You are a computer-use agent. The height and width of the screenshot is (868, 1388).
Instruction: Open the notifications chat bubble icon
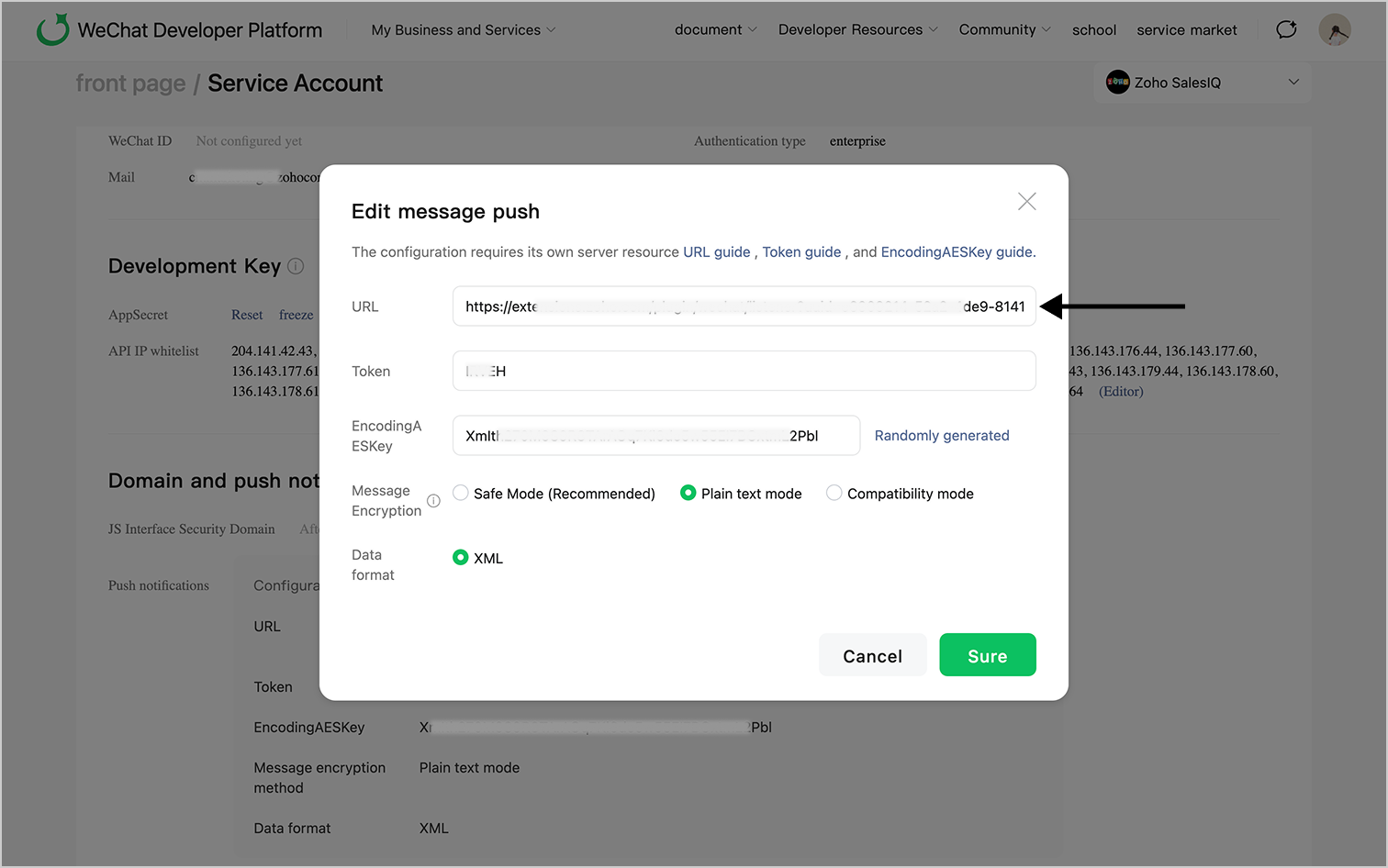tap(1286, 29)
